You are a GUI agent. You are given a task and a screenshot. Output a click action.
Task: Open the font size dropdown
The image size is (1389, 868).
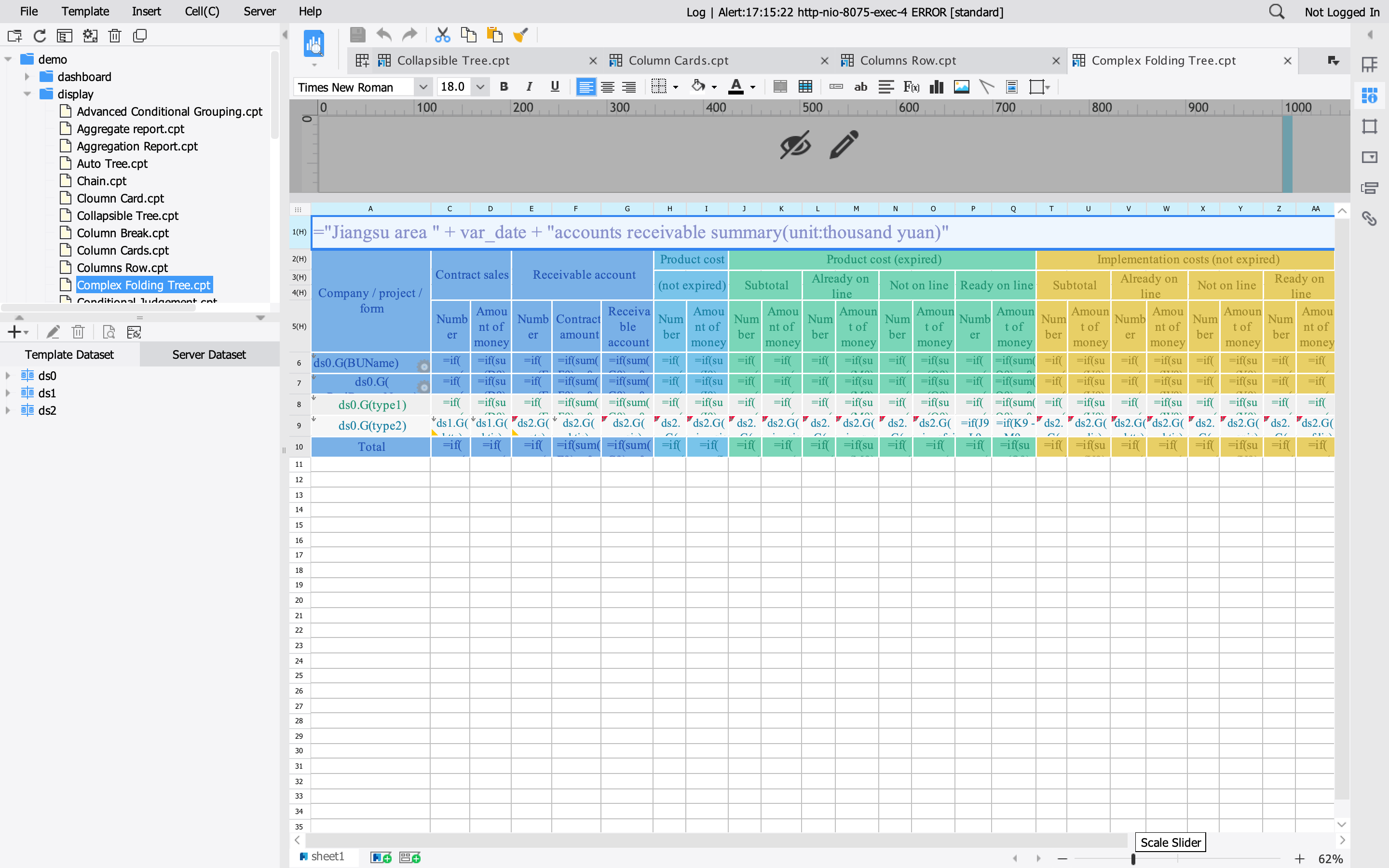(x=480, y=87)
